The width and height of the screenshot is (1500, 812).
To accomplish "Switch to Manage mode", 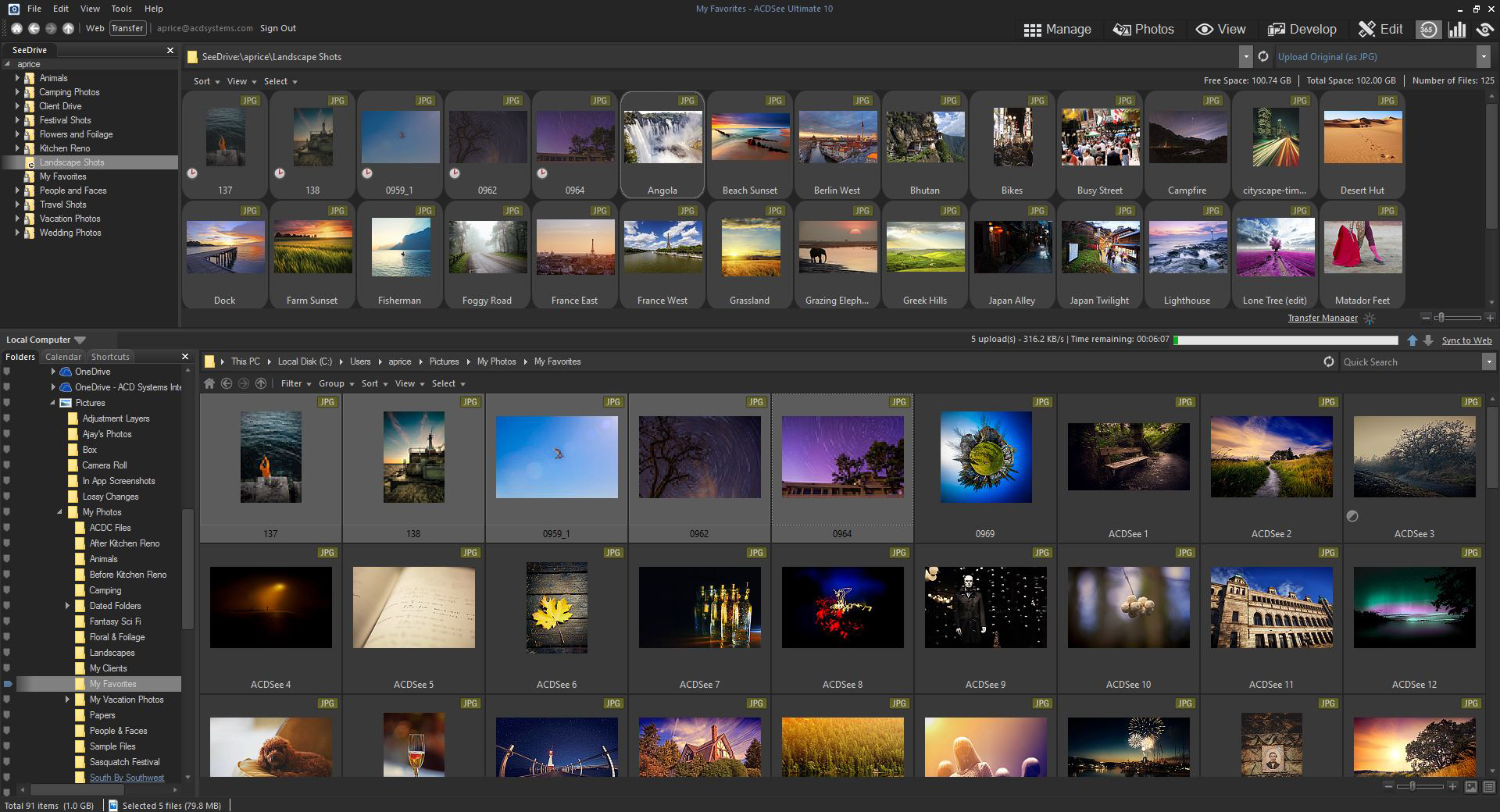I will pos(1057,30).
